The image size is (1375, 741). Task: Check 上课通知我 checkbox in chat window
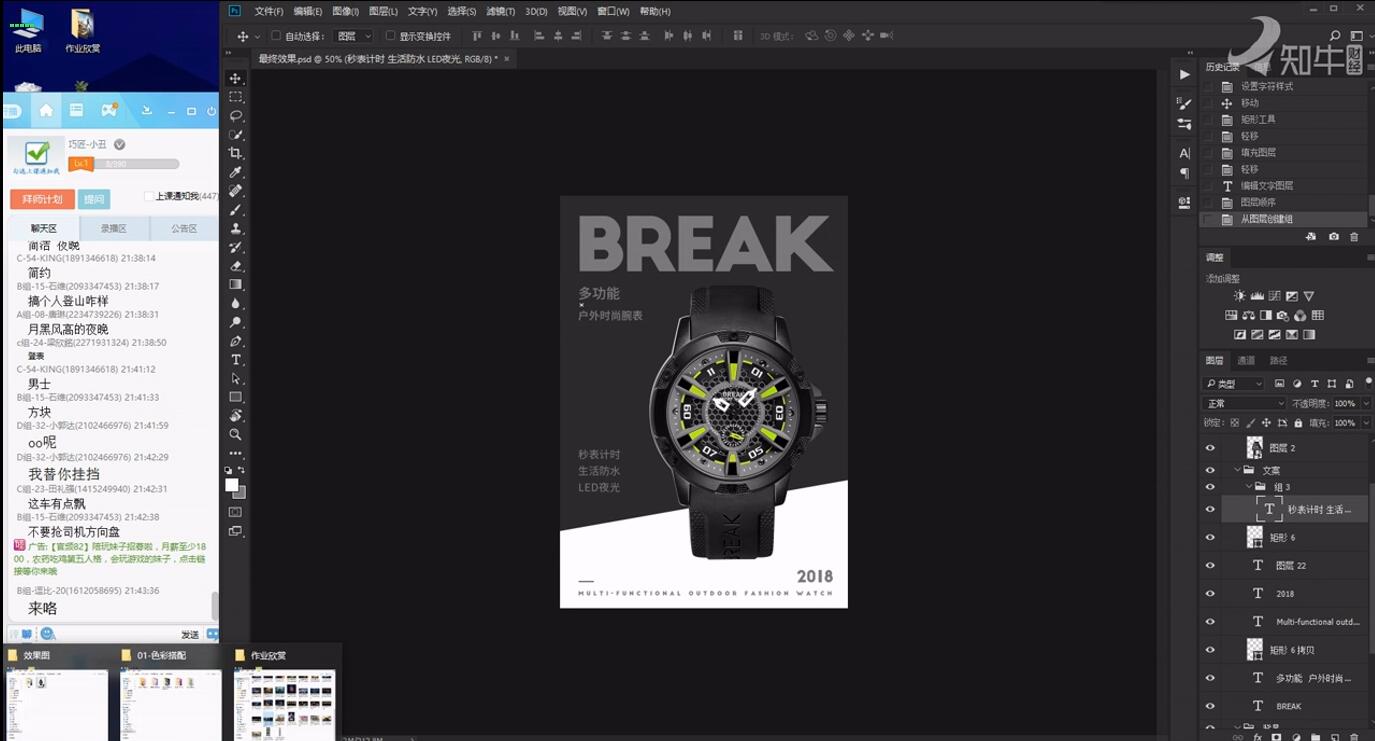click(149, 197)
